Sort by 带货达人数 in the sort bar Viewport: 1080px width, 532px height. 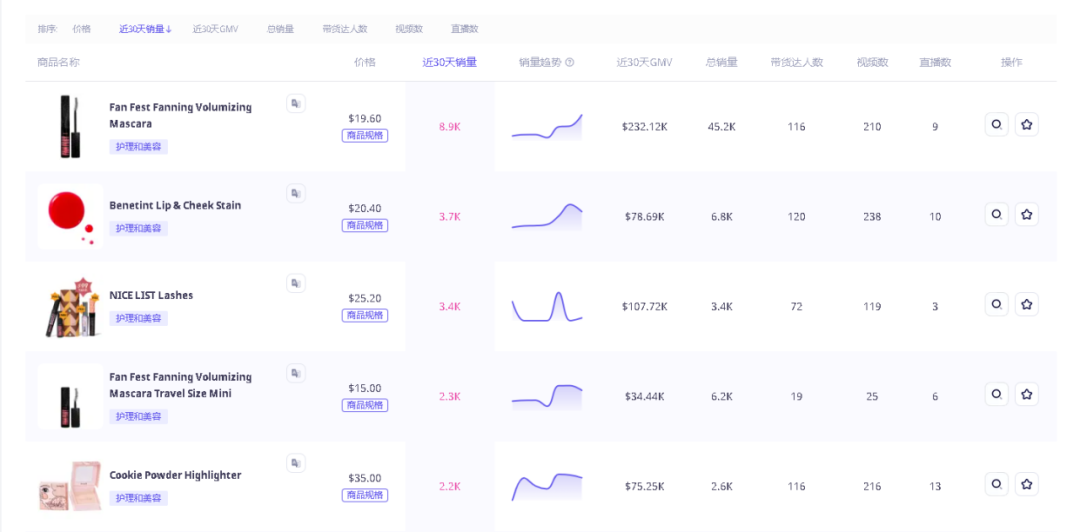(x=345, y=29)
